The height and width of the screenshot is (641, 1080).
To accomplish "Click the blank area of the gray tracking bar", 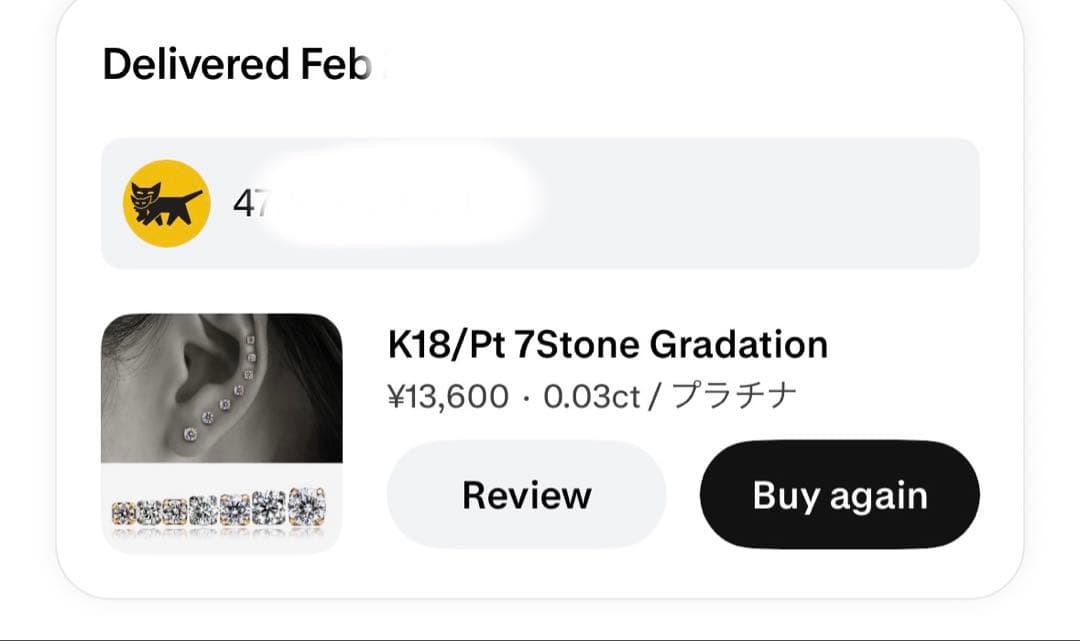I will [x=760, y=203].
